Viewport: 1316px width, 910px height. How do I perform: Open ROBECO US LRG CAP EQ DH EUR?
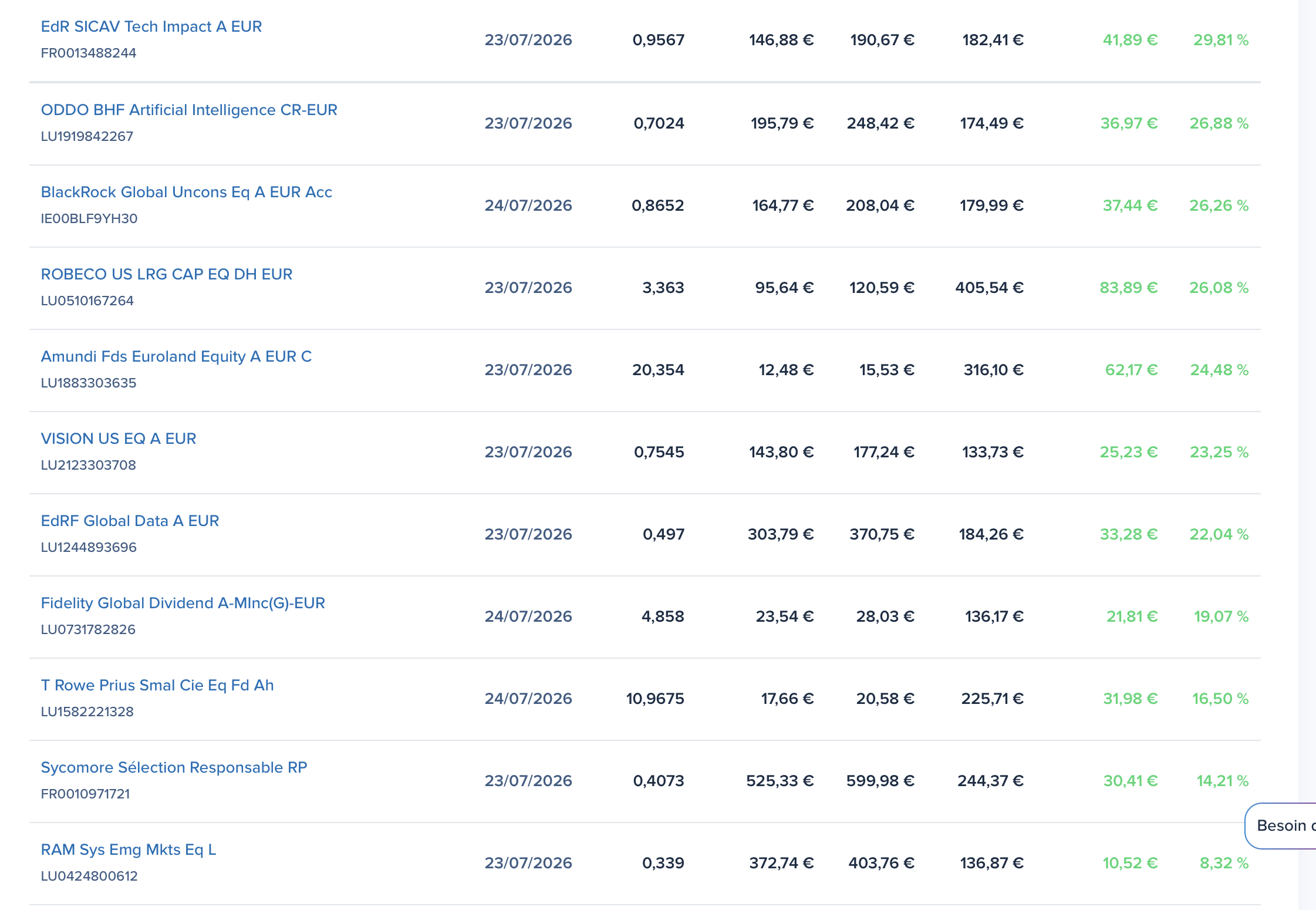(167, 274)
